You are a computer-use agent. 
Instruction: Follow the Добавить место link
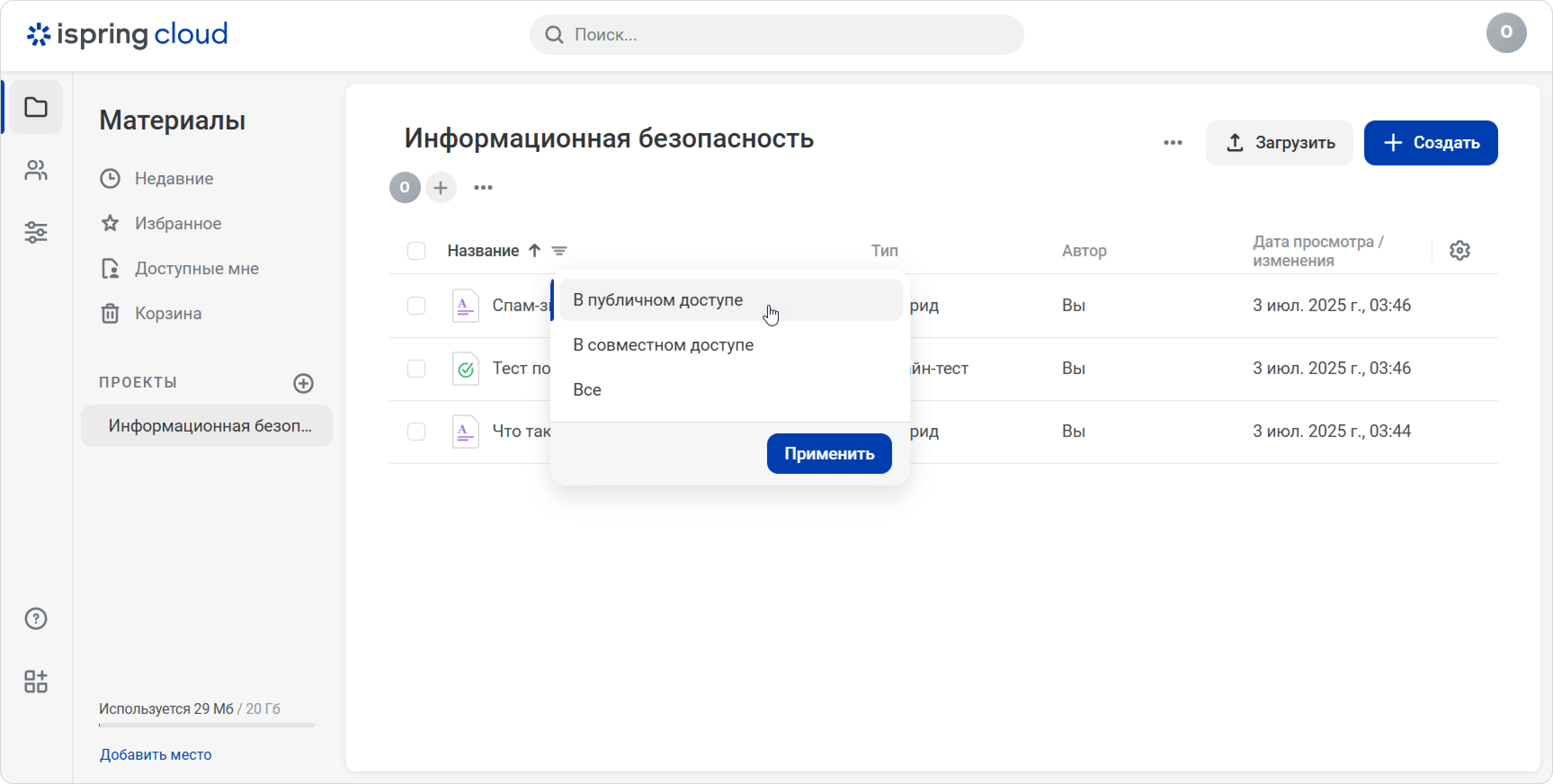156,754
